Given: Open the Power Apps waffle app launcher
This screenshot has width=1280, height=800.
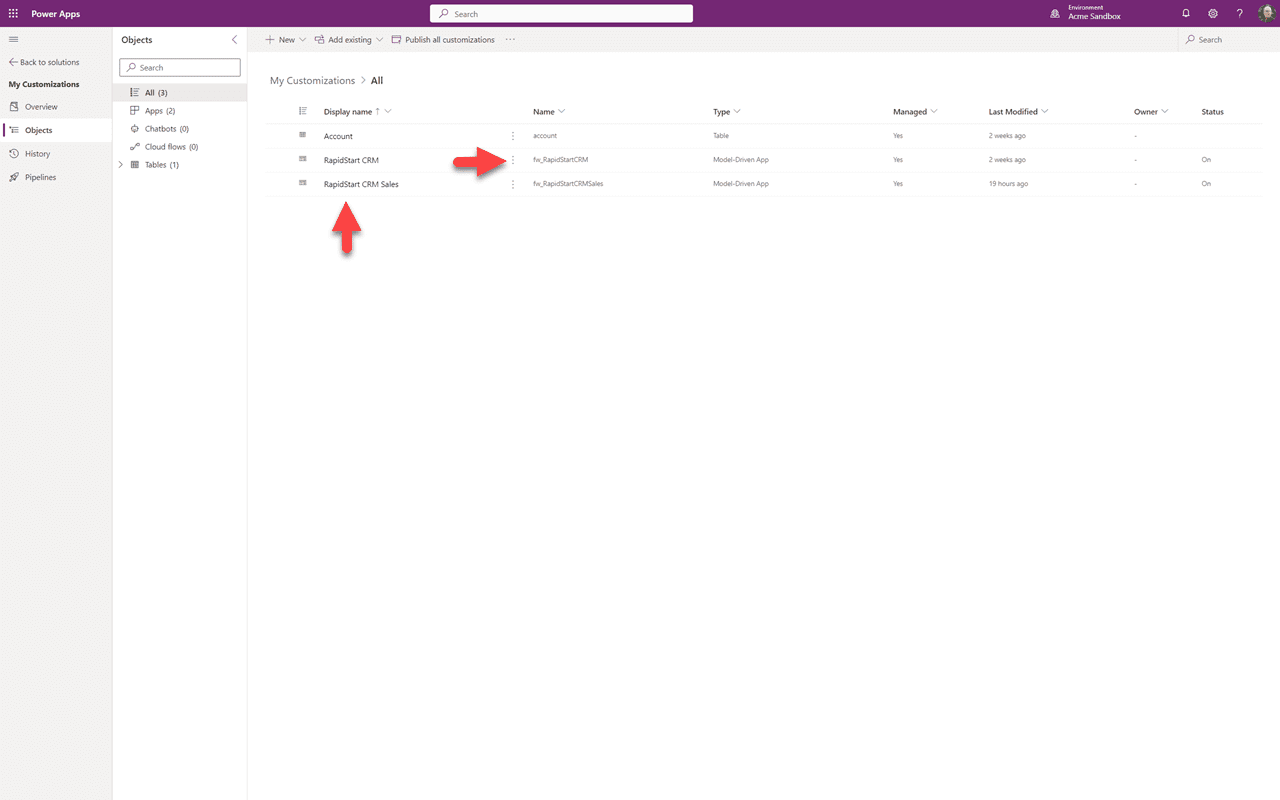Looking at the screenshot, I should click(x=13, y=13).
